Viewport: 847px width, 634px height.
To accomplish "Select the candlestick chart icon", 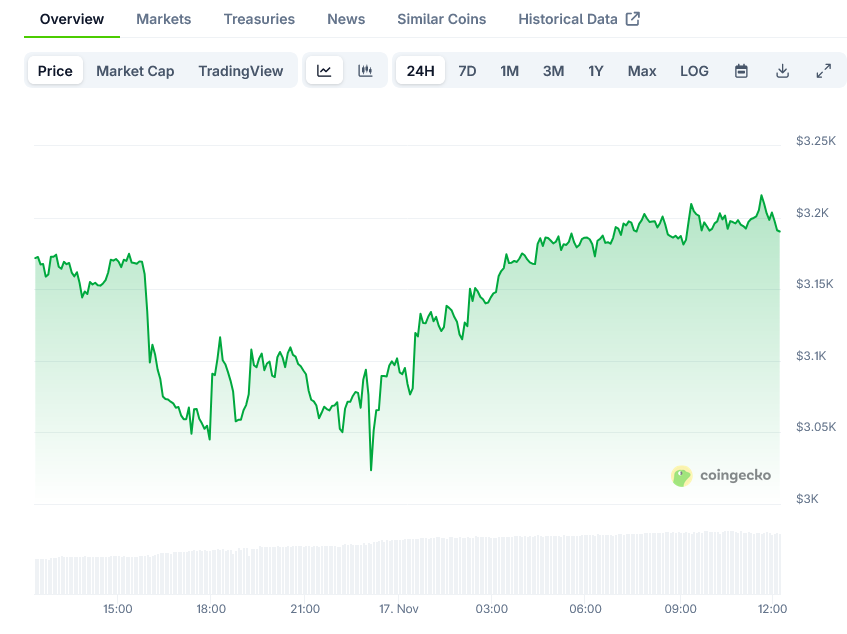I will (366, 70).
